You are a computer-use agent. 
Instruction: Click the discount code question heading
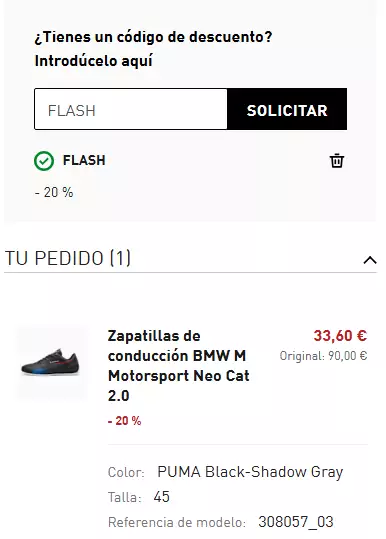(x=153, y=37)
